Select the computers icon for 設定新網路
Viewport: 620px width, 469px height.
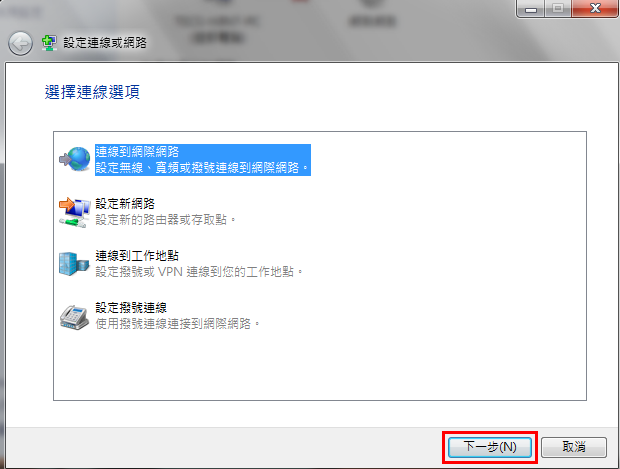point(75,212)
